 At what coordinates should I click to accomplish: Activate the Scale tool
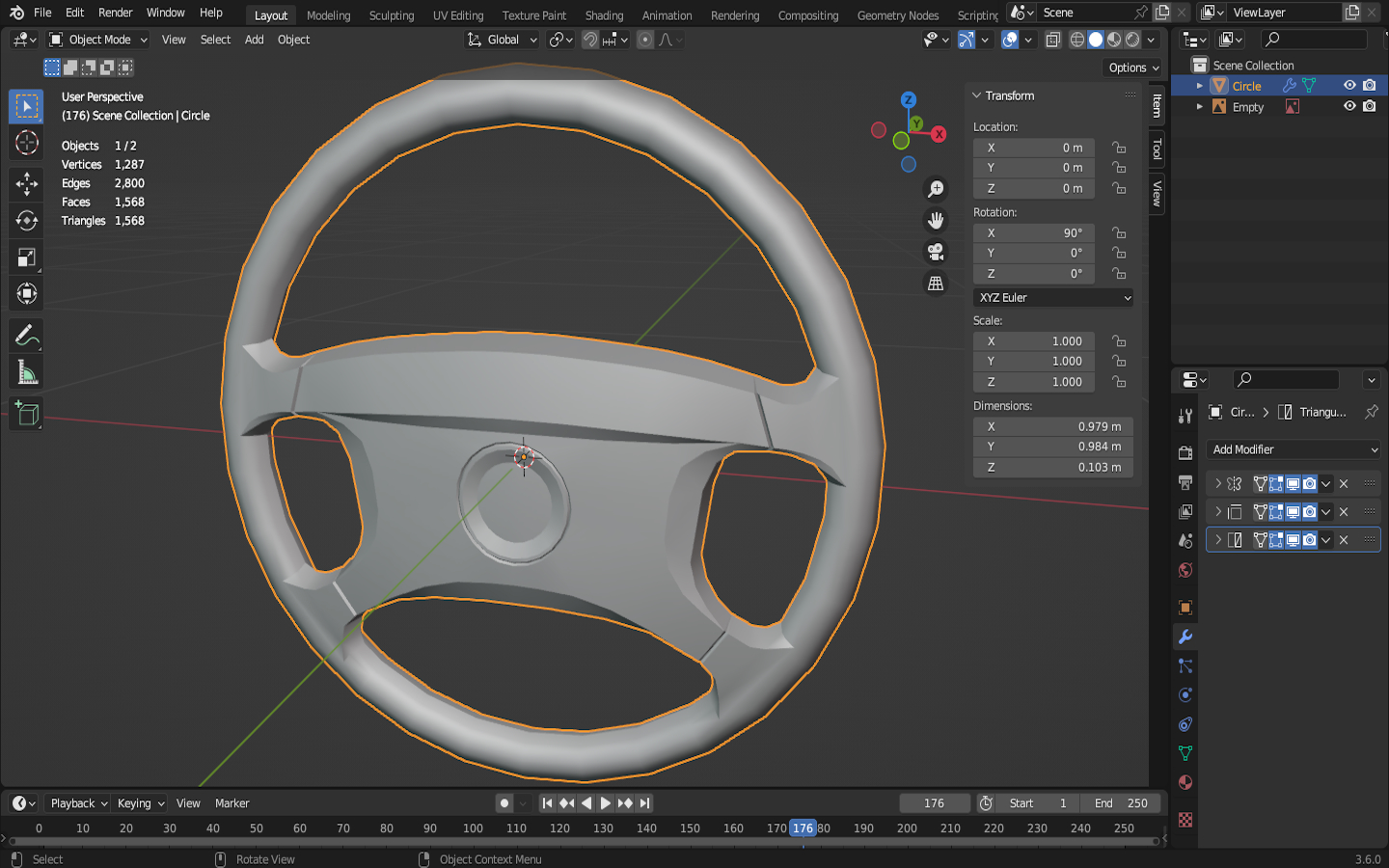26,258
